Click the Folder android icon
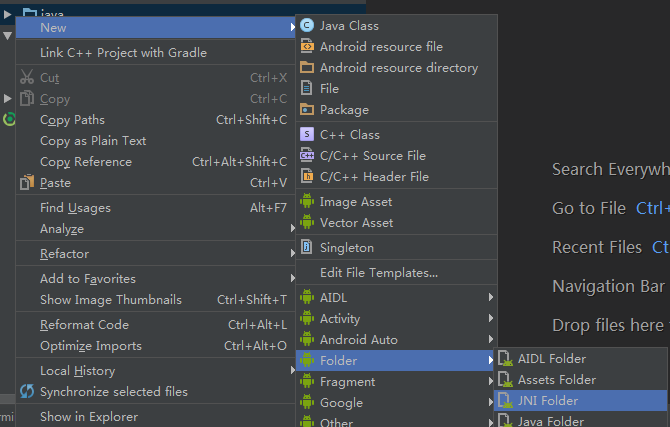The image size is (670, 427). [307, 359]
